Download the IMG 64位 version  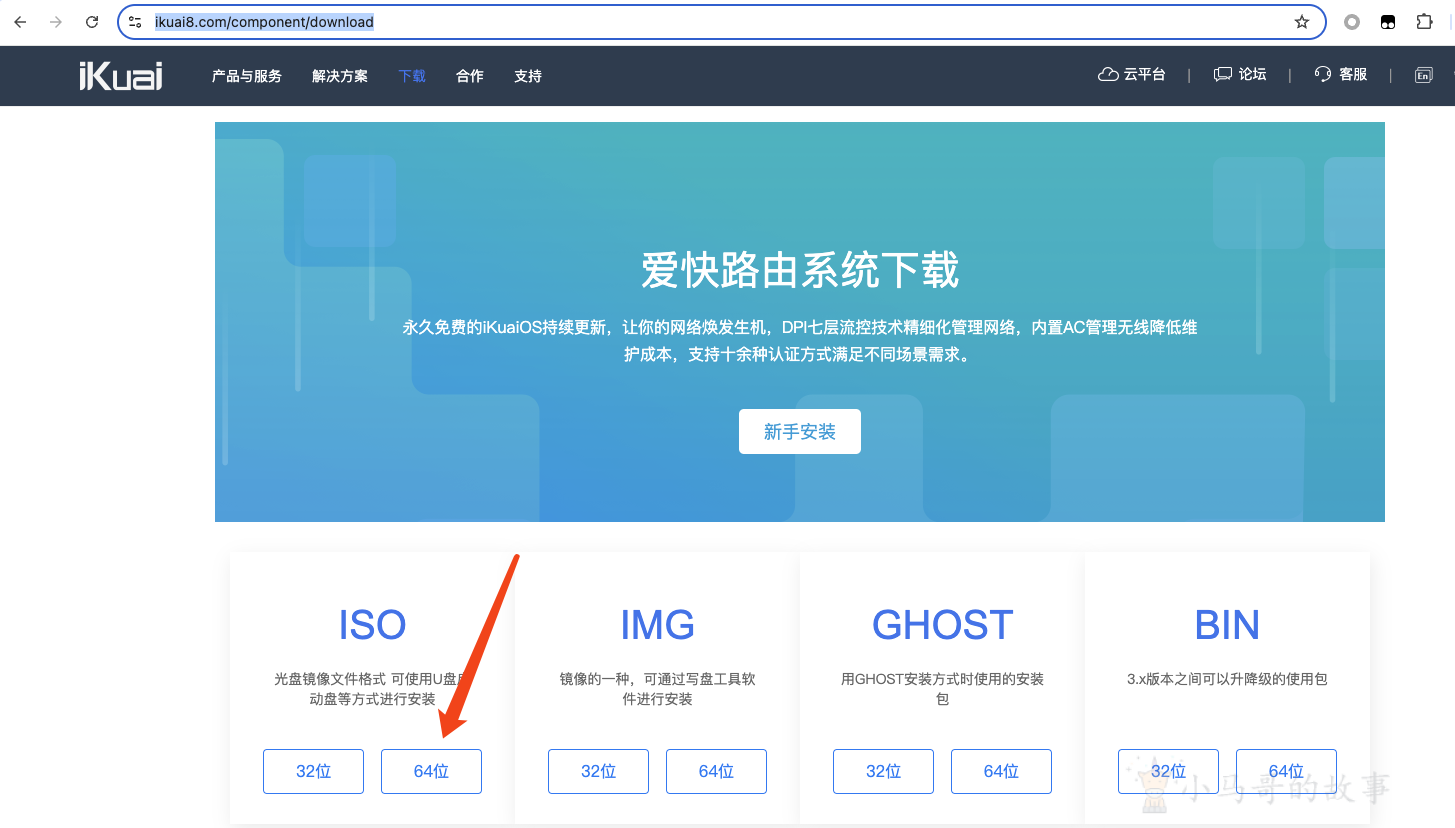point(716,771)
